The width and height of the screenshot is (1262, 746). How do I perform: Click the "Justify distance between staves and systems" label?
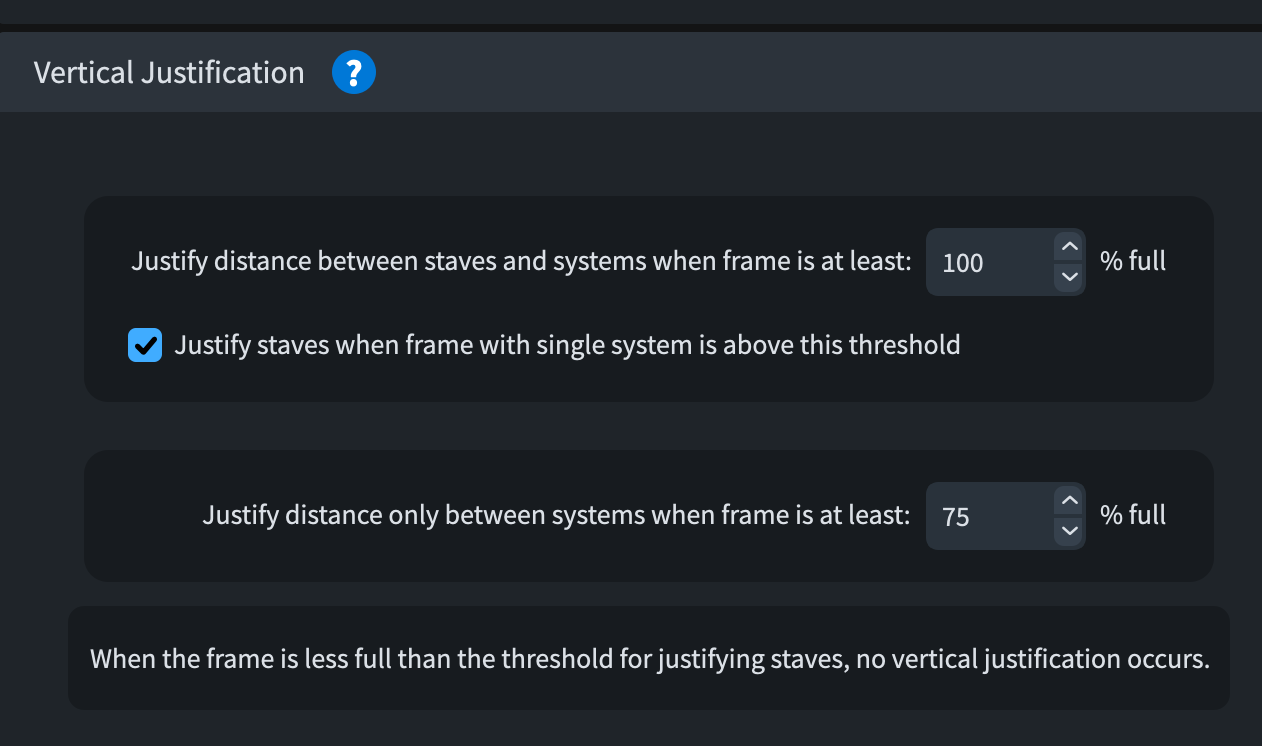coord(521,262)
